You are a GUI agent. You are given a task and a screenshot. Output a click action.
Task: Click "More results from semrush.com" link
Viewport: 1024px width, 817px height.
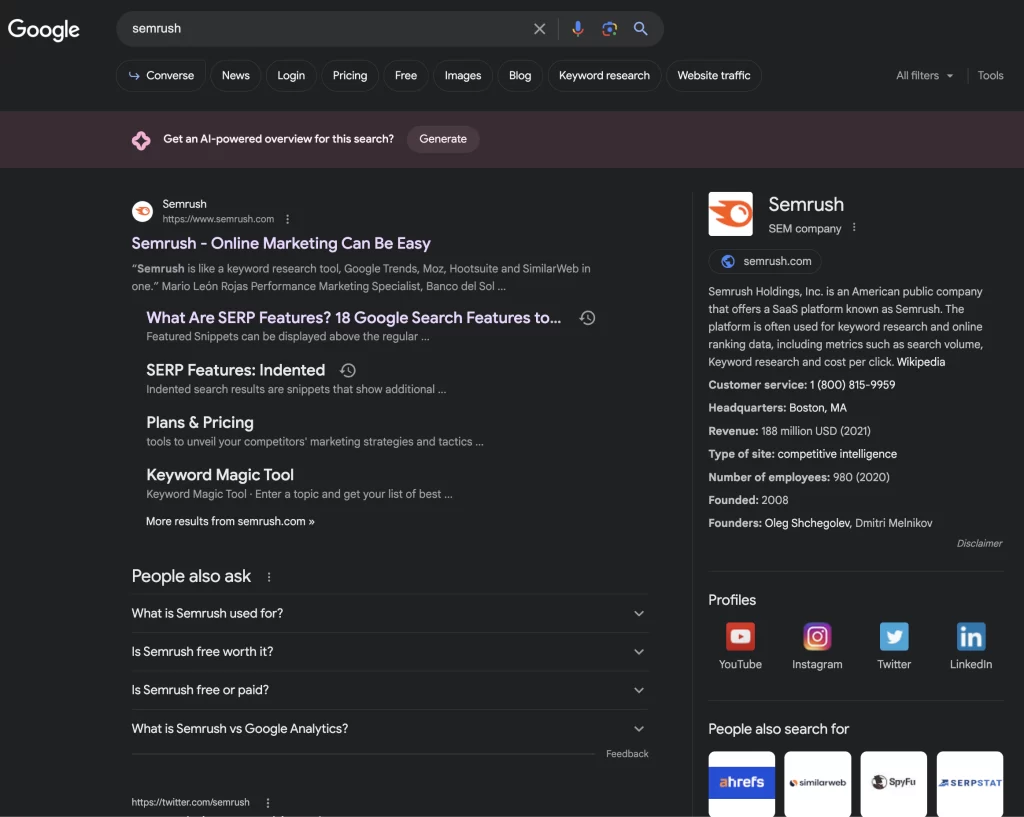pyautogui.click(x=230, y=521)
